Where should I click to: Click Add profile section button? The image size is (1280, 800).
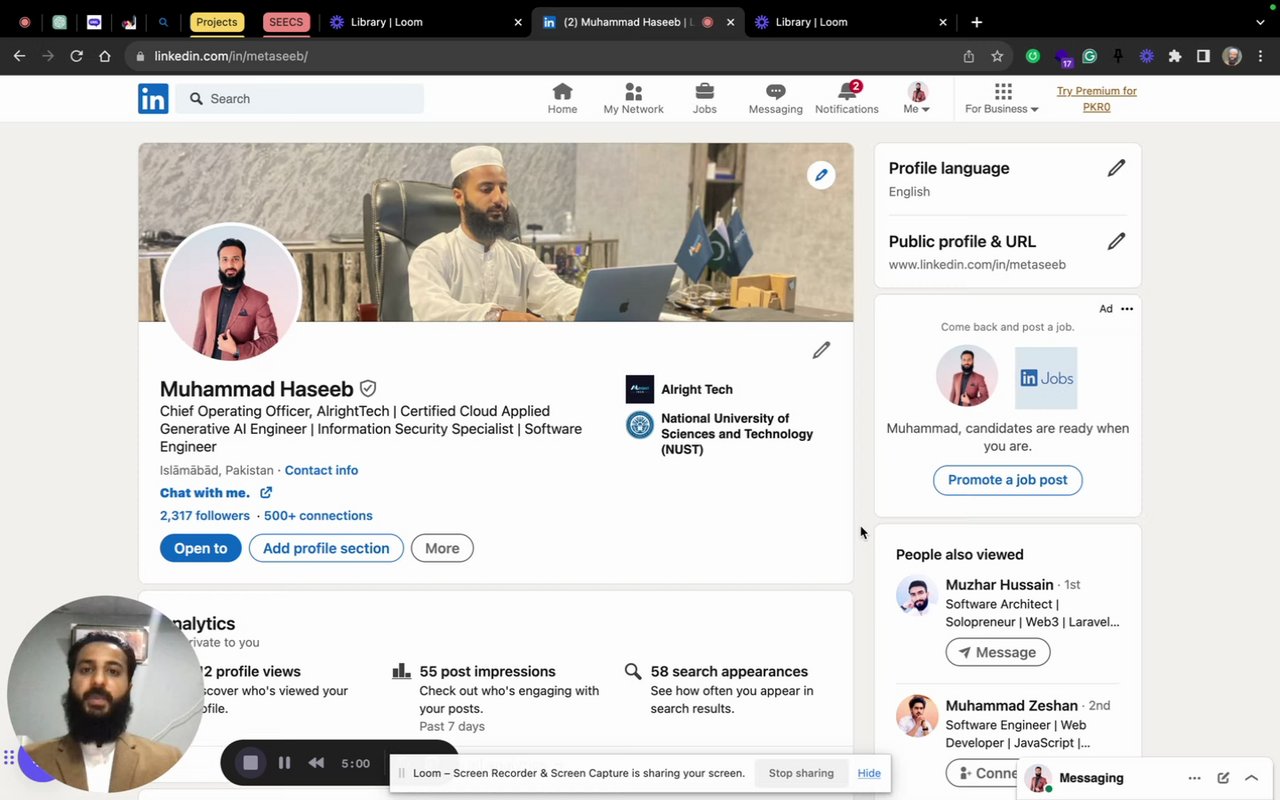pyautogui.click(x=326, y=548)
